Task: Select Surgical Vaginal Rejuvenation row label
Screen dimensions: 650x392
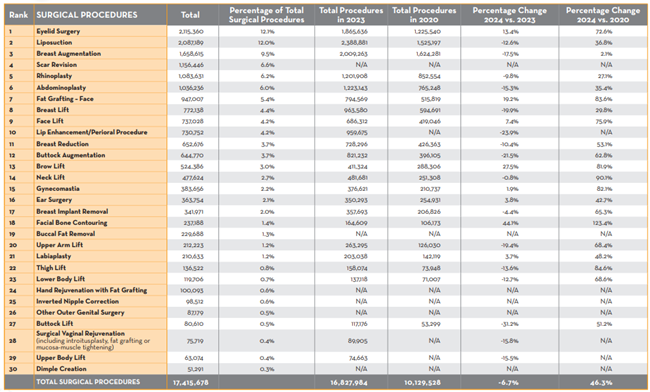Action: [80, 334]
